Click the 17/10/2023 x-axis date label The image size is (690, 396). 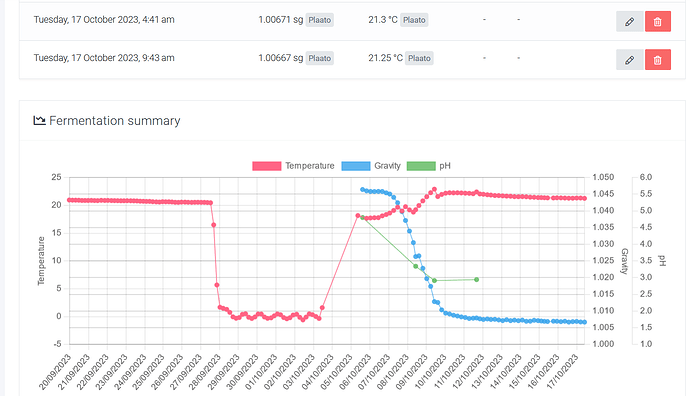coord(562,371)
